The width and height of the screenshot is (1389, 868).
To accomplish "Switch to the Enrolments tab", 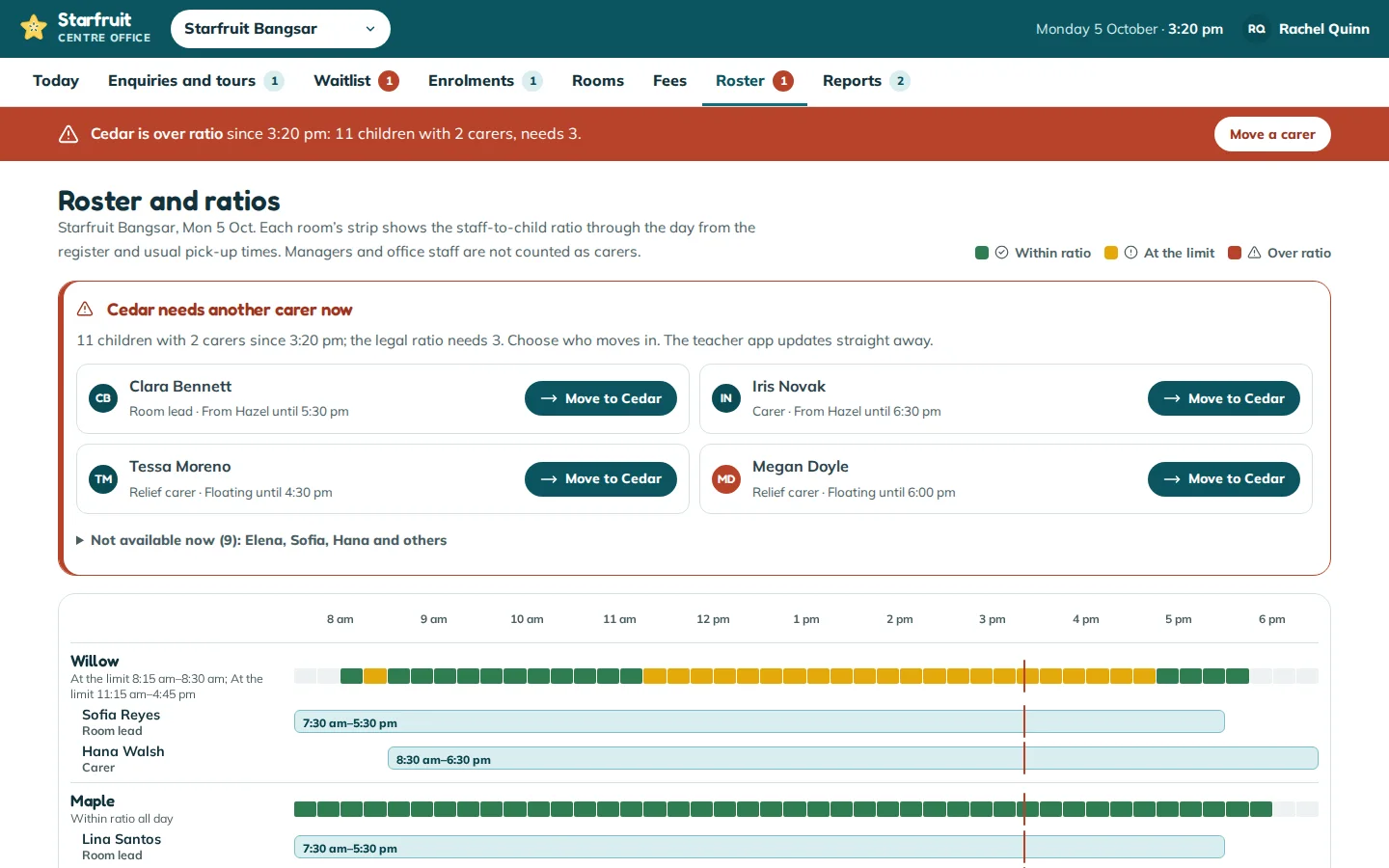I will pyautogui.click(x=485, y=81).
